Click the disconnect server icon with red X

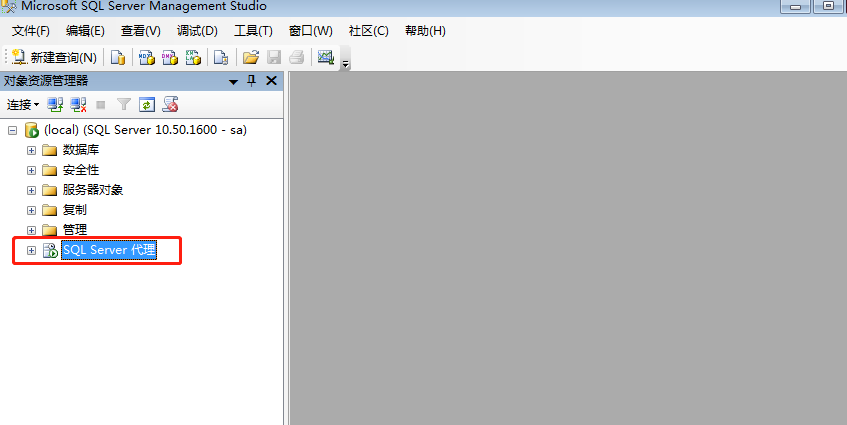(78, 105)
